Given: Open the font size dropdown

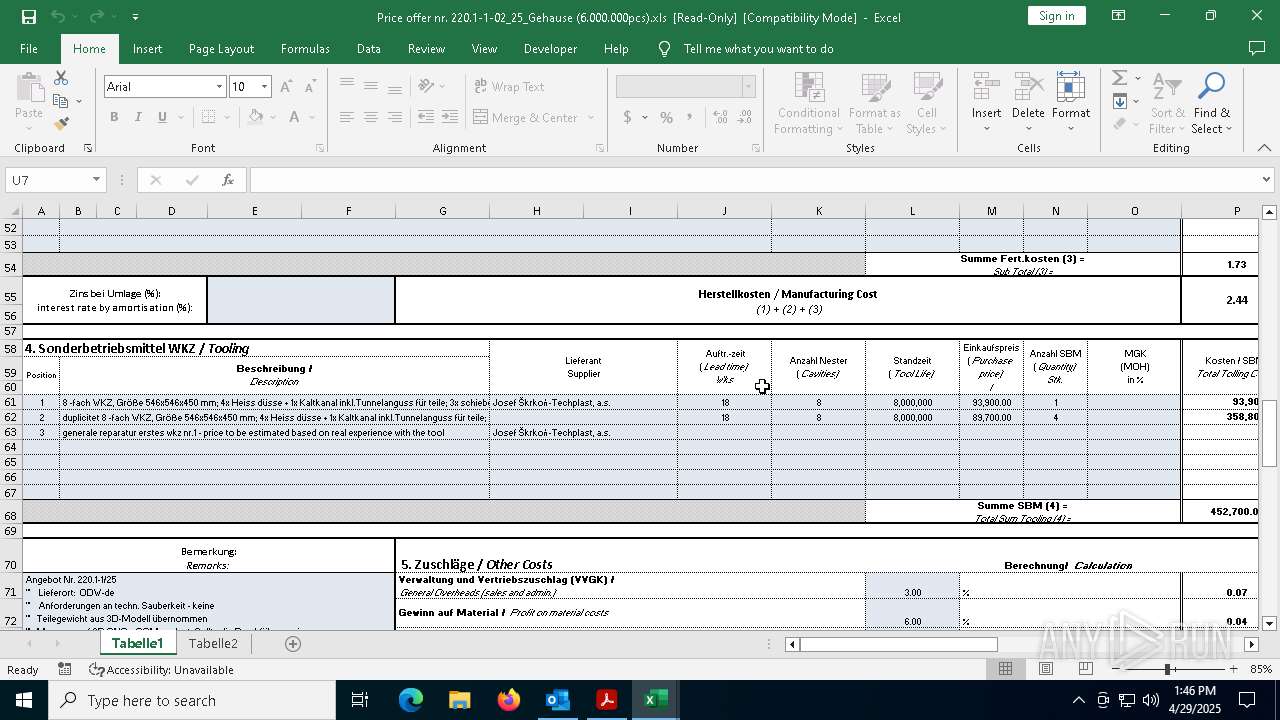Looking at the screenshot, I should coord(264,87).
